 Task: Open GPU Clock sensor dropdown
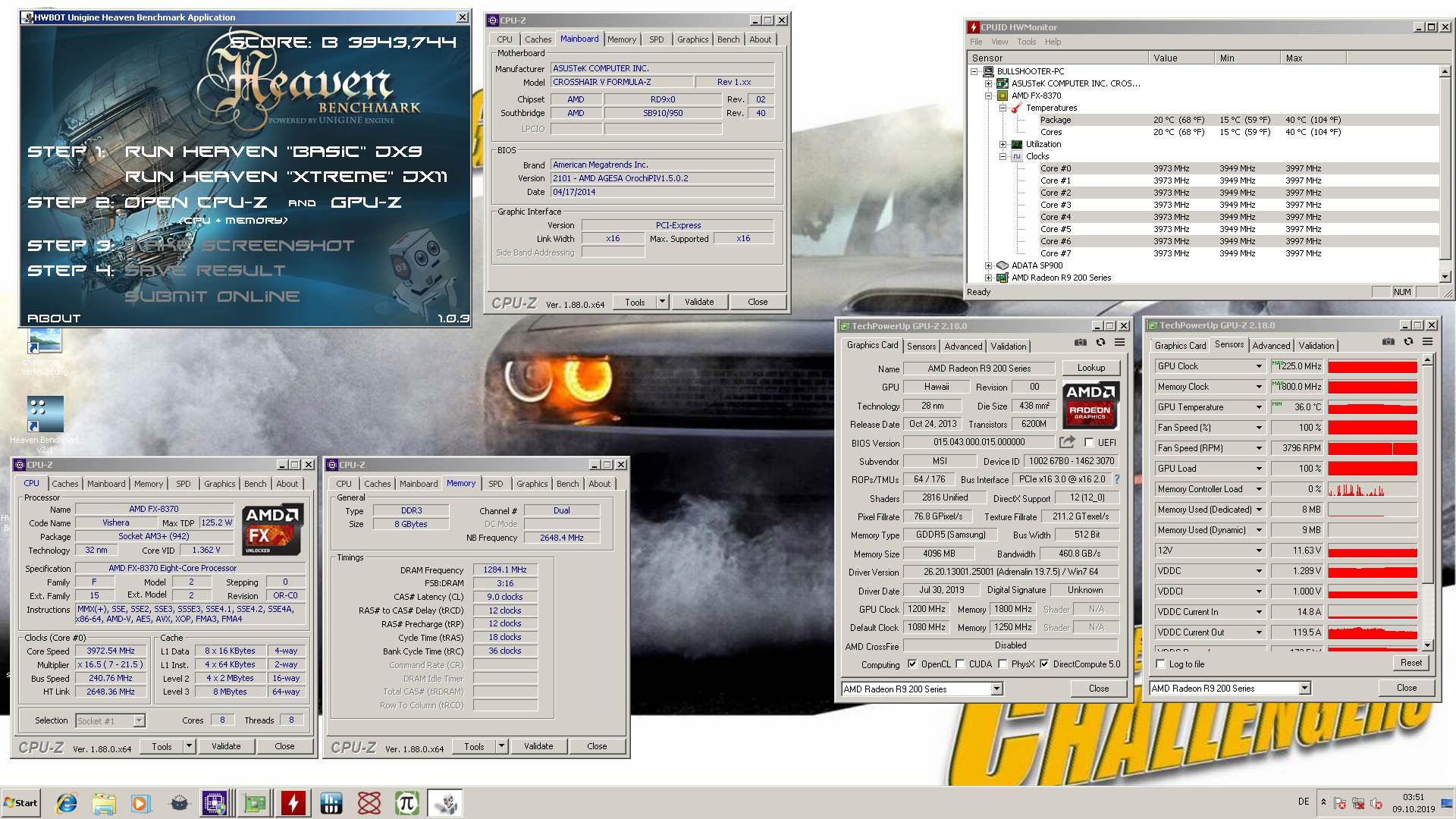pos(1258,366)
